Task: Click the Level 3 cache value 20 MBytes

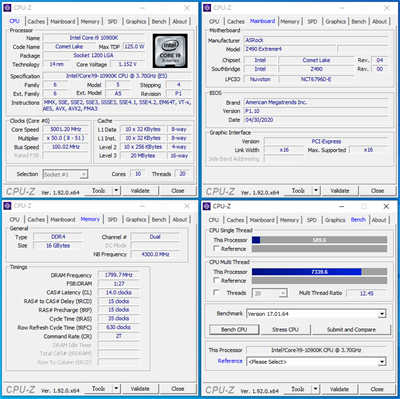Action: point(143,155)
